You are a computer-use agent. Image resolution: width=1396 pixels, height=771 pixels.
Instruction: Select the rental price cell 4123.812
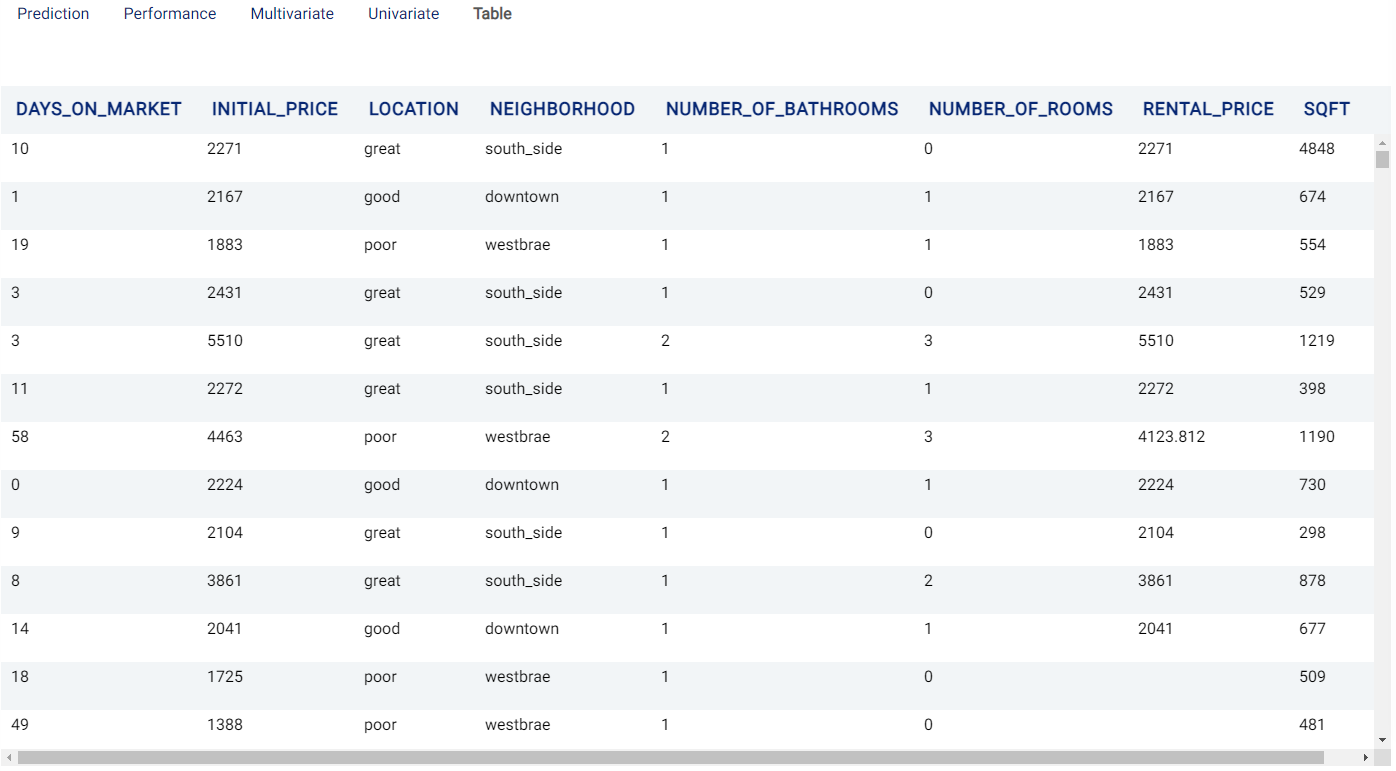[x=1172, y=437]
